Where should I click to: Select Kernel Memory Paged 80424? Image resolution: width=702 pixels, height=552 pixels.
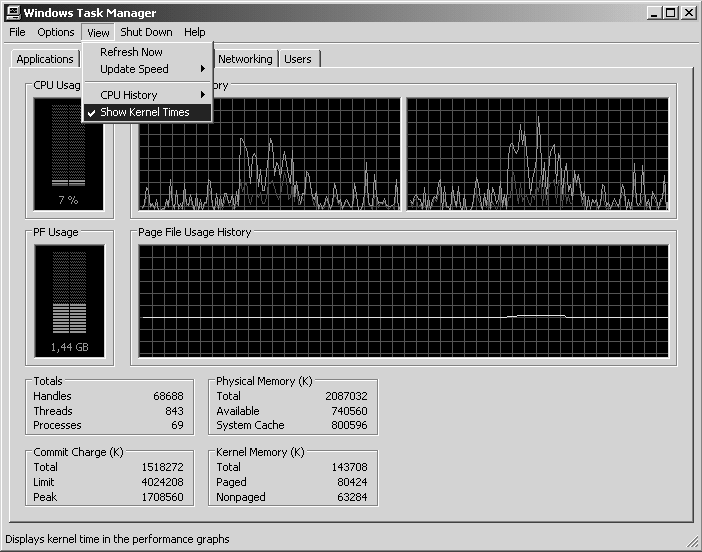(352, 482)
